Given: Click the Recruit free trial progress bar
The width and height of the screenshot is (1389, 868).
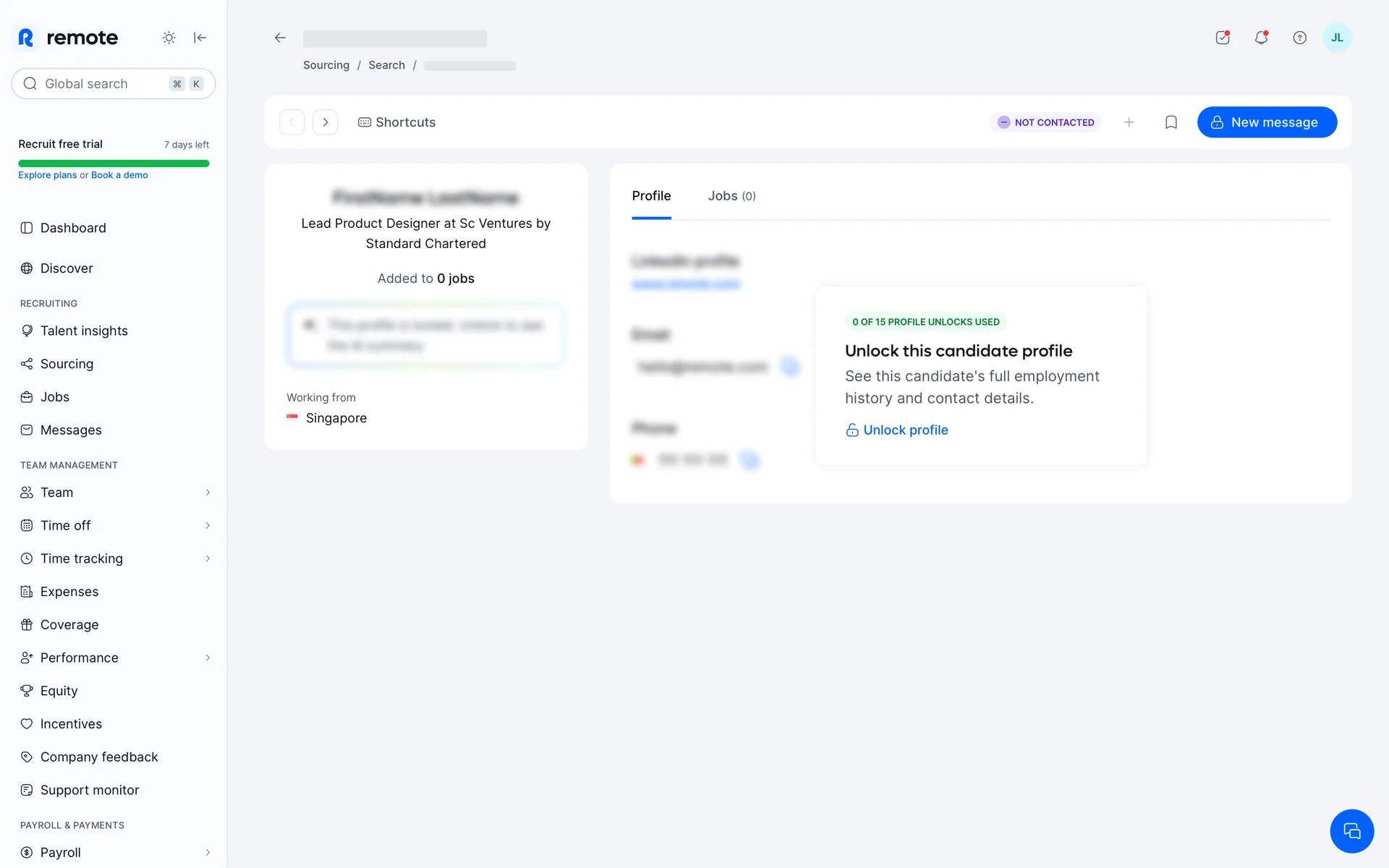Looking at the screenshot, I should (114, 163).
